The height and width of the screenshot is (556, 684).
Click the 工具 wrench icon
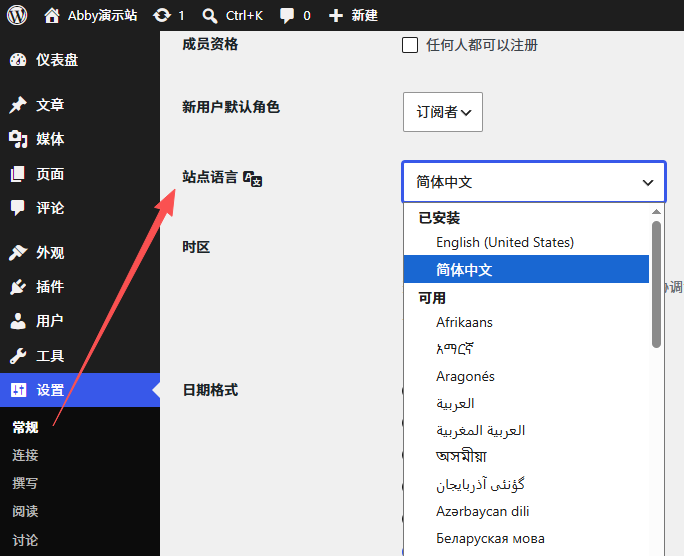[x=18, y=356]
